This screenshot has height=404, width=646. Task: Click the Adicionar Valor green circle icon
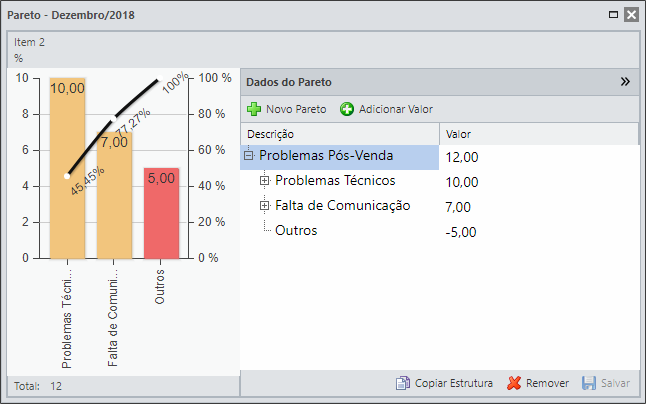[347, 109]
